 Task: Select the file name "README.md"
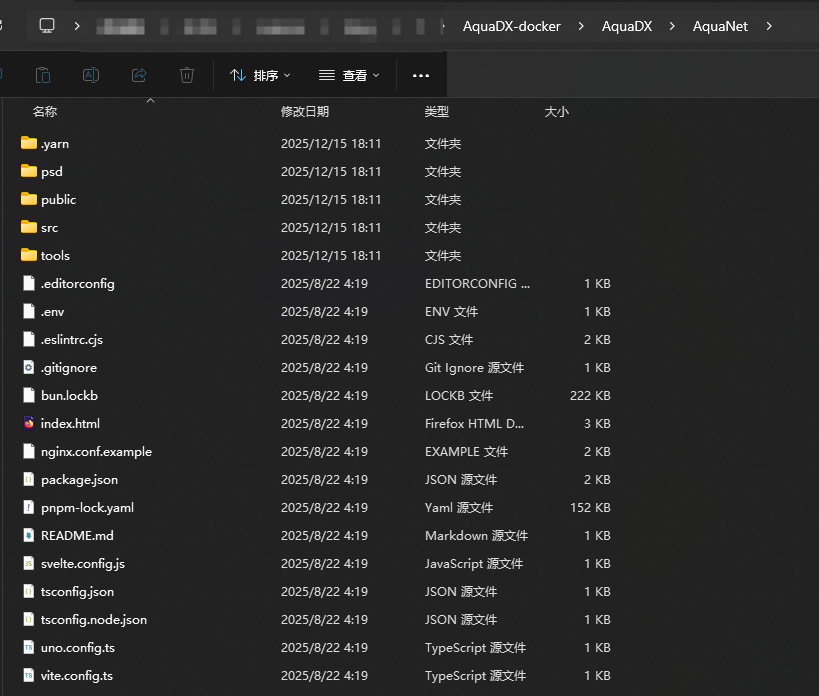[x=77, y=536]
